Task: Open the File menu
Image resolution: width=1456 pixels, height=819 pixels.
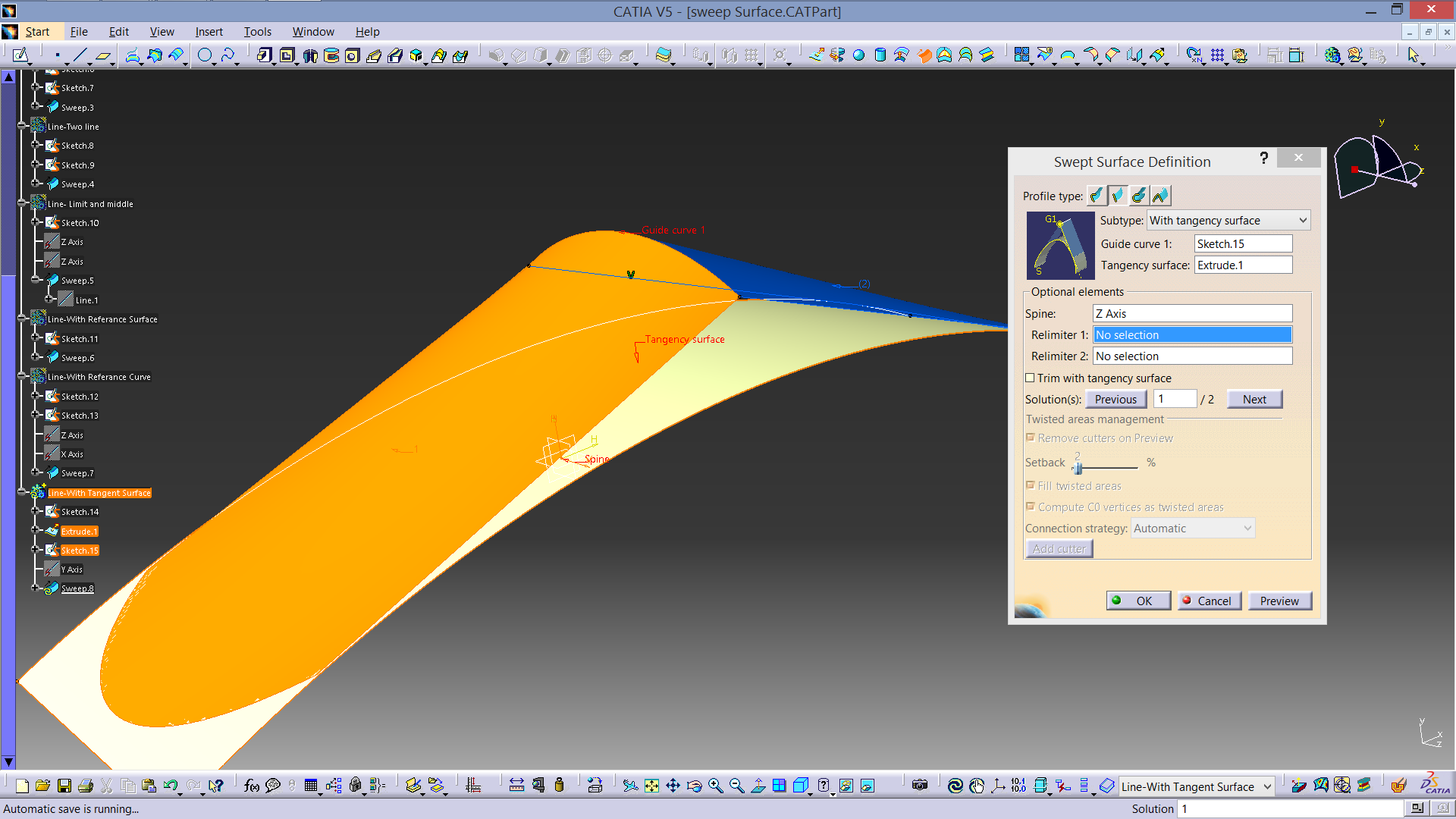Action: [79, 31]
